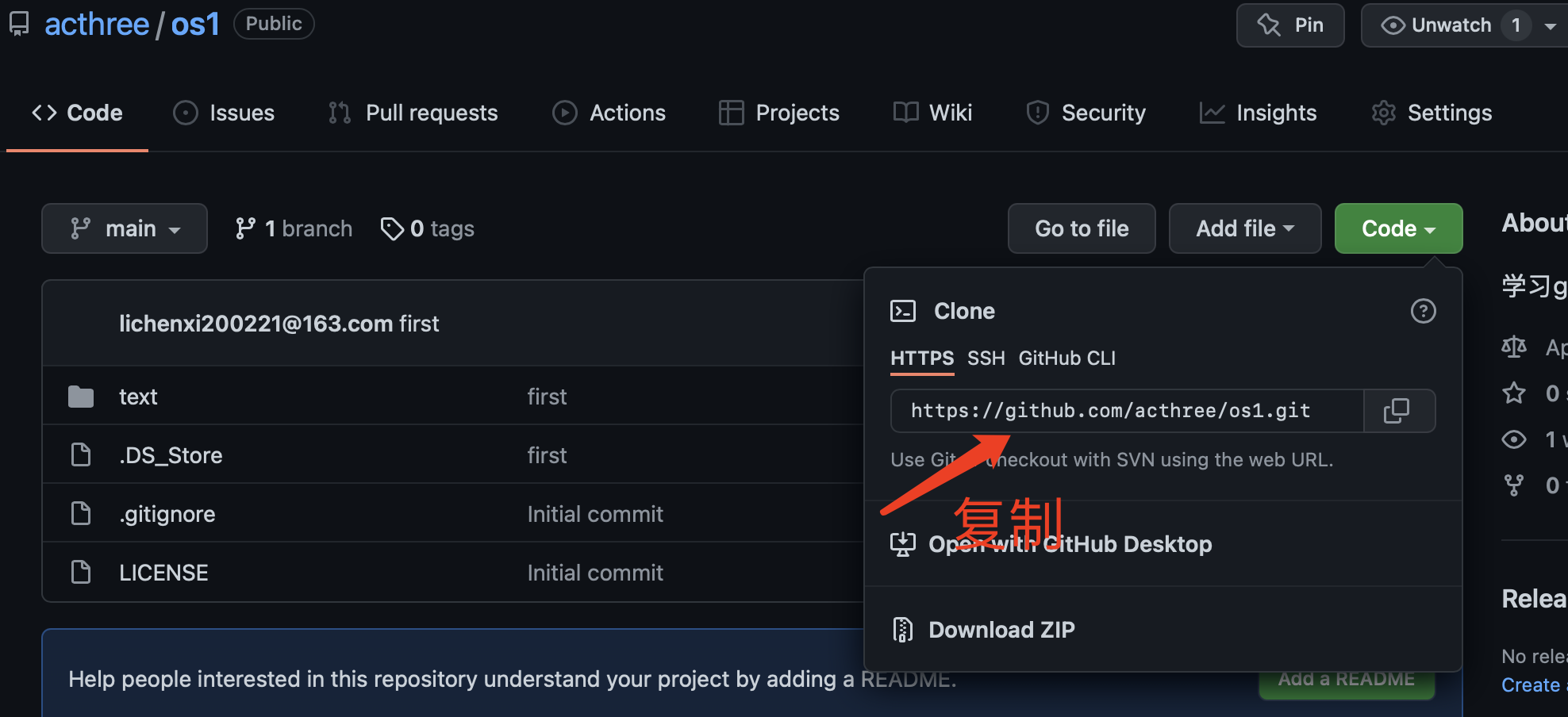Screen dimensions: 1568x717
Task: Pin this repository
Action: [1290, 25]
